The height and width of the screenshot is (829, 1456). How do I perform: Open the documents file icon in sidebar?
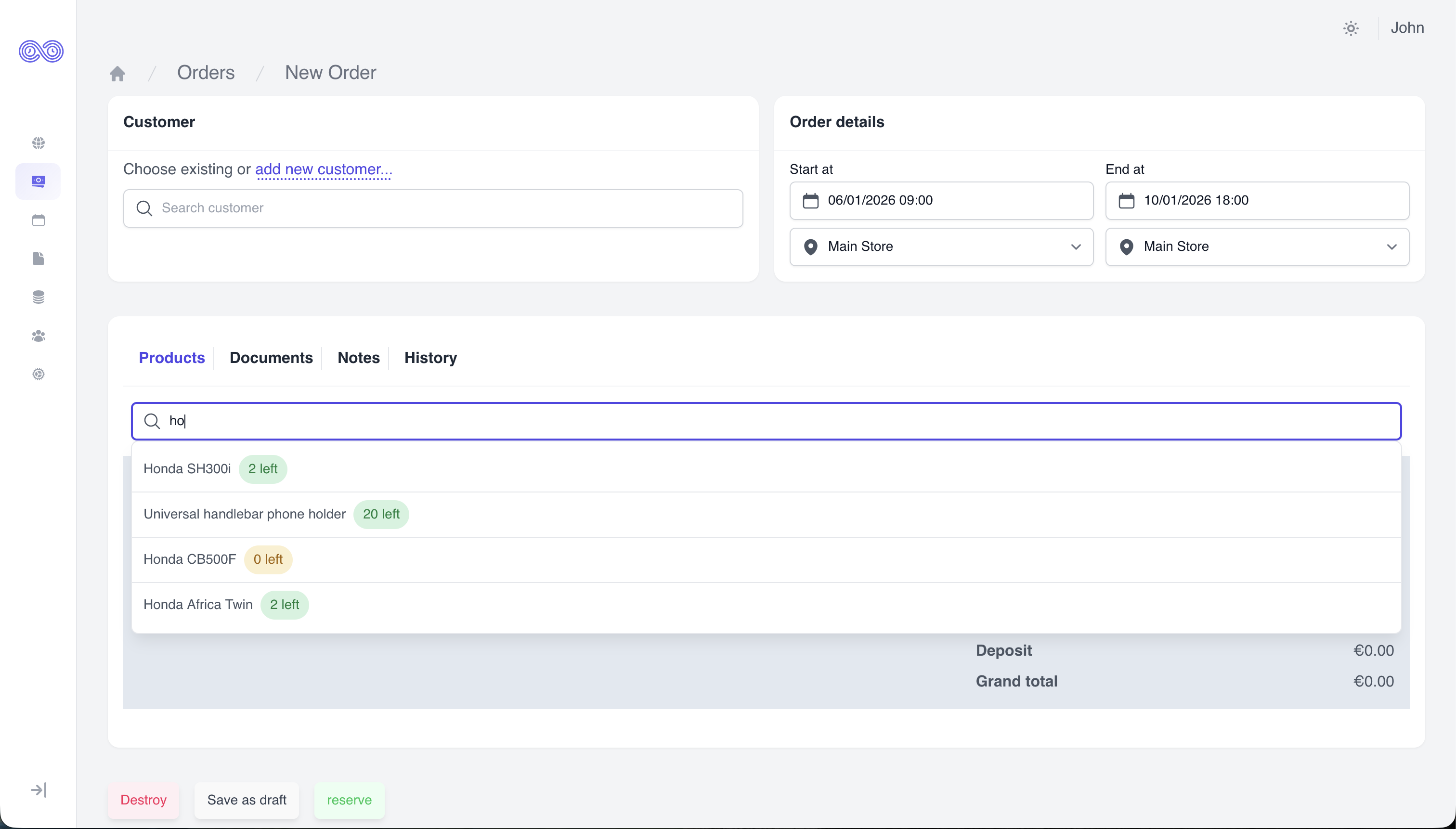(x=38, y=259)
